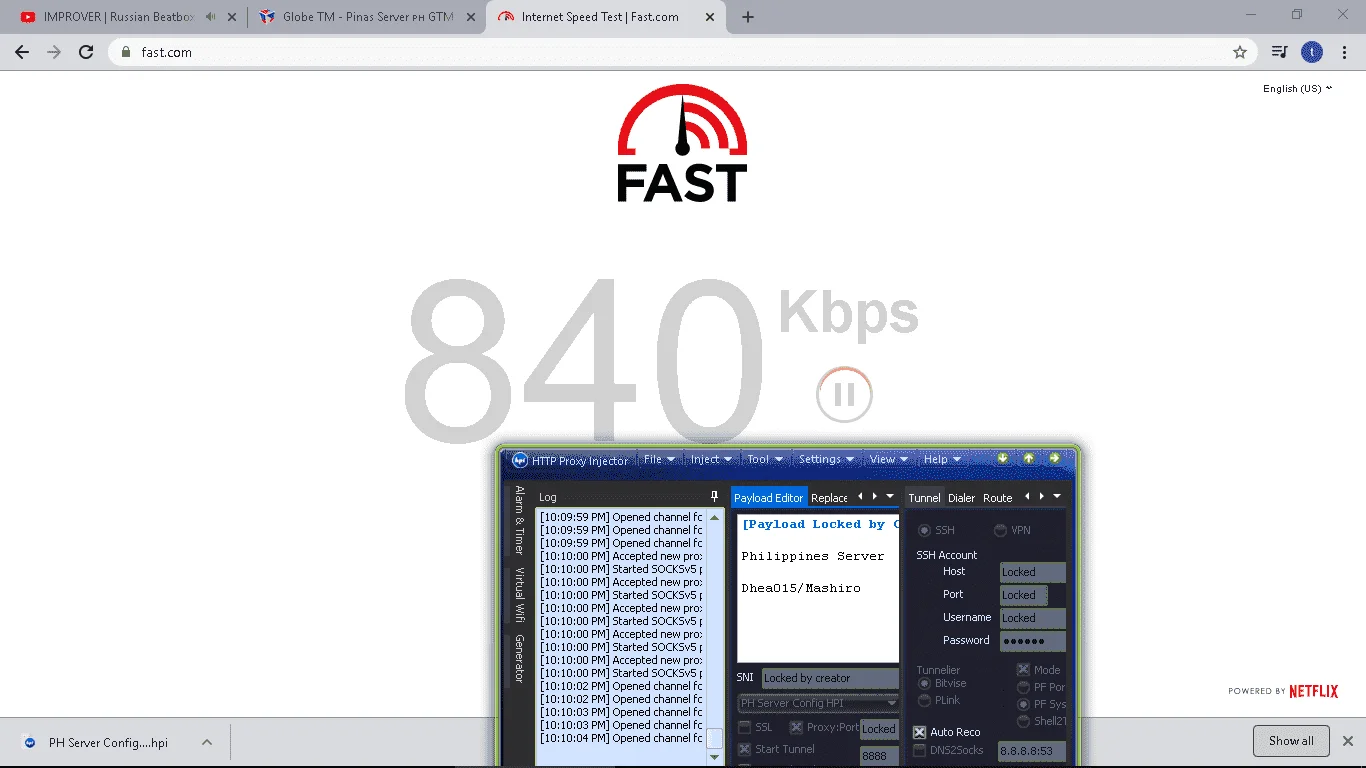
Task: Select the SSH radio option
Action: click(x=924, y=530)
